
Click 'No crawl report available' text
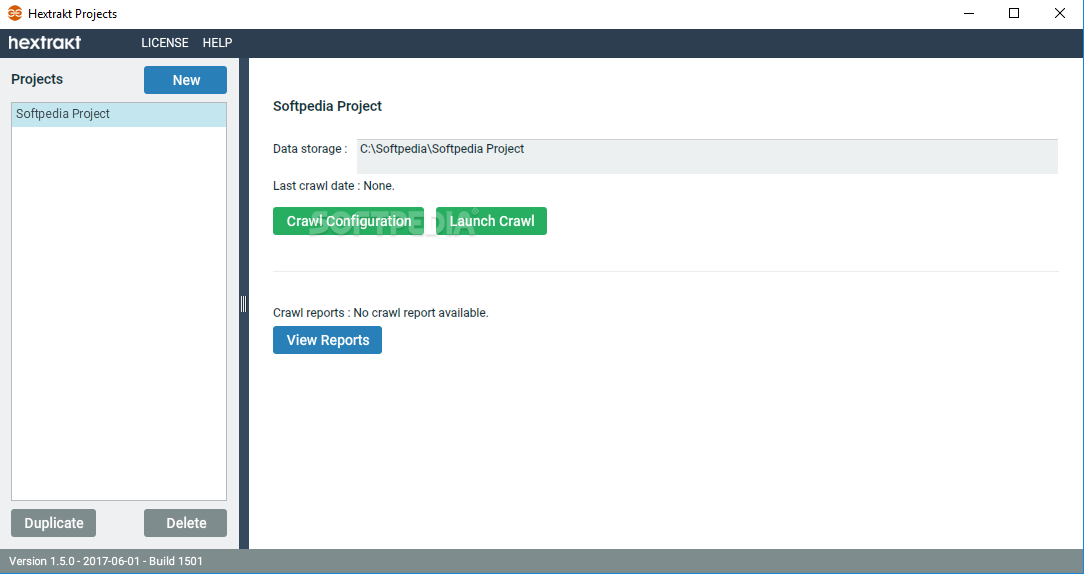point(421,313)
